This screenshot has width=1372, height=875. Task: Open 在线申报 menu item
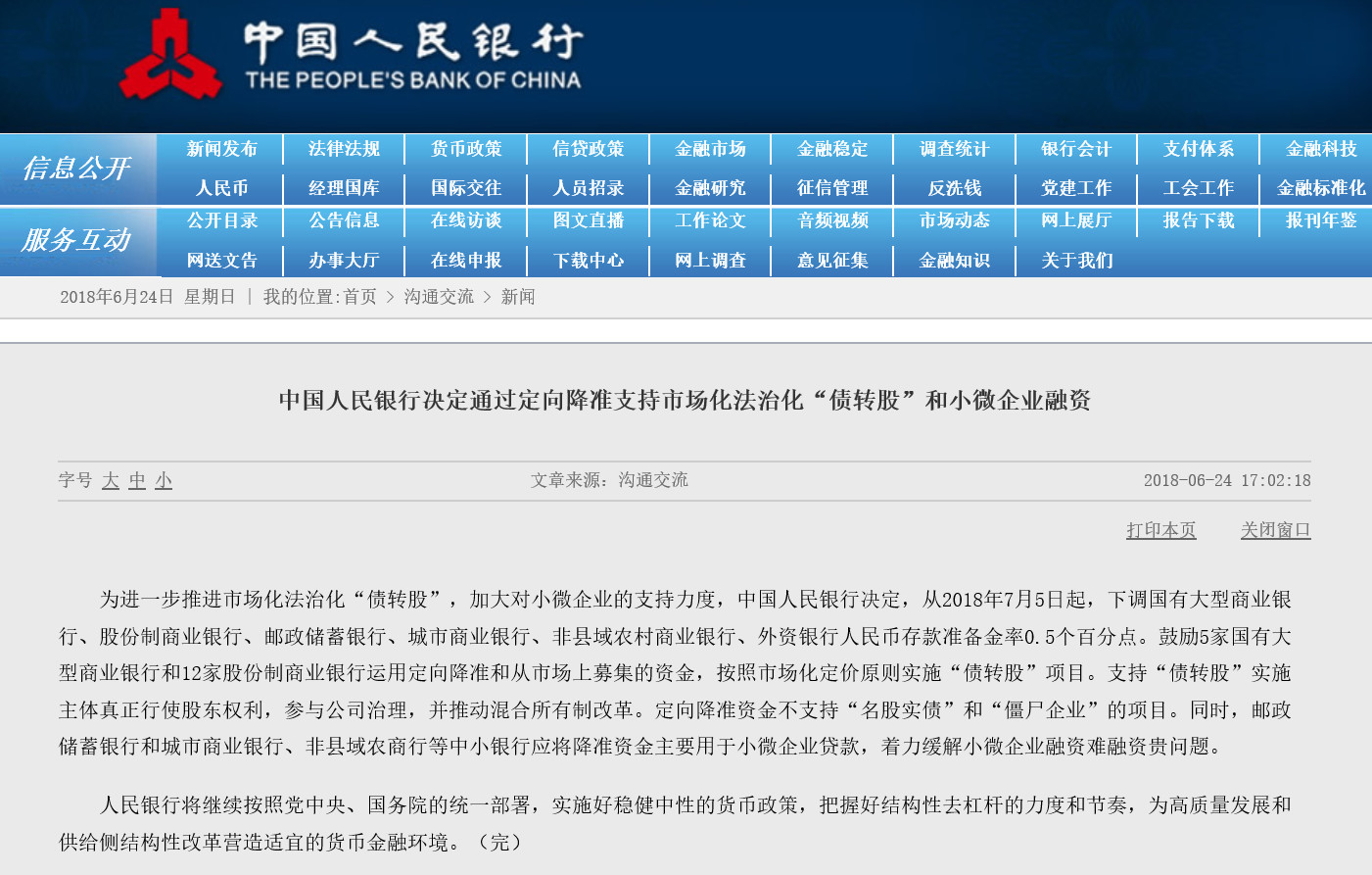click(466, 261)
